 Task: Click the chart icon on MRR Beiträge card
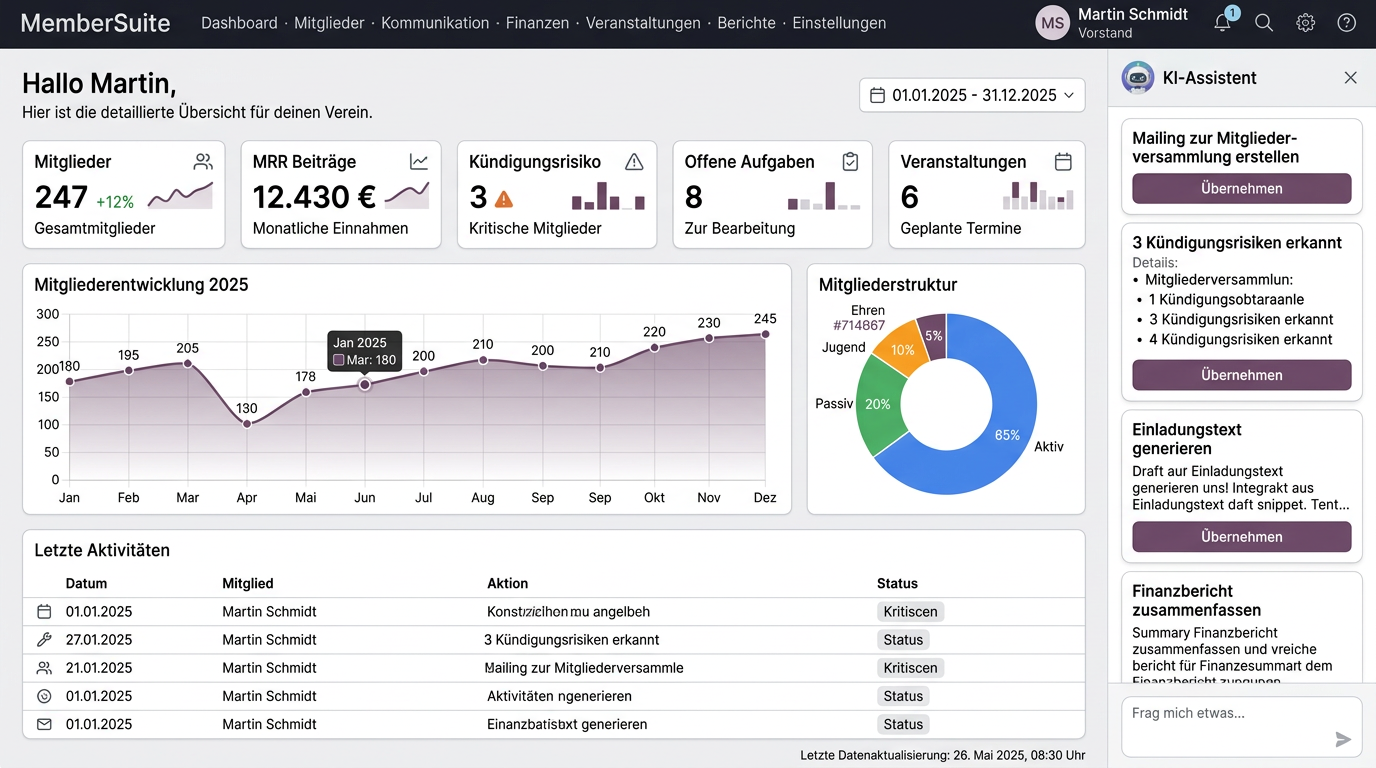(419, 161)
